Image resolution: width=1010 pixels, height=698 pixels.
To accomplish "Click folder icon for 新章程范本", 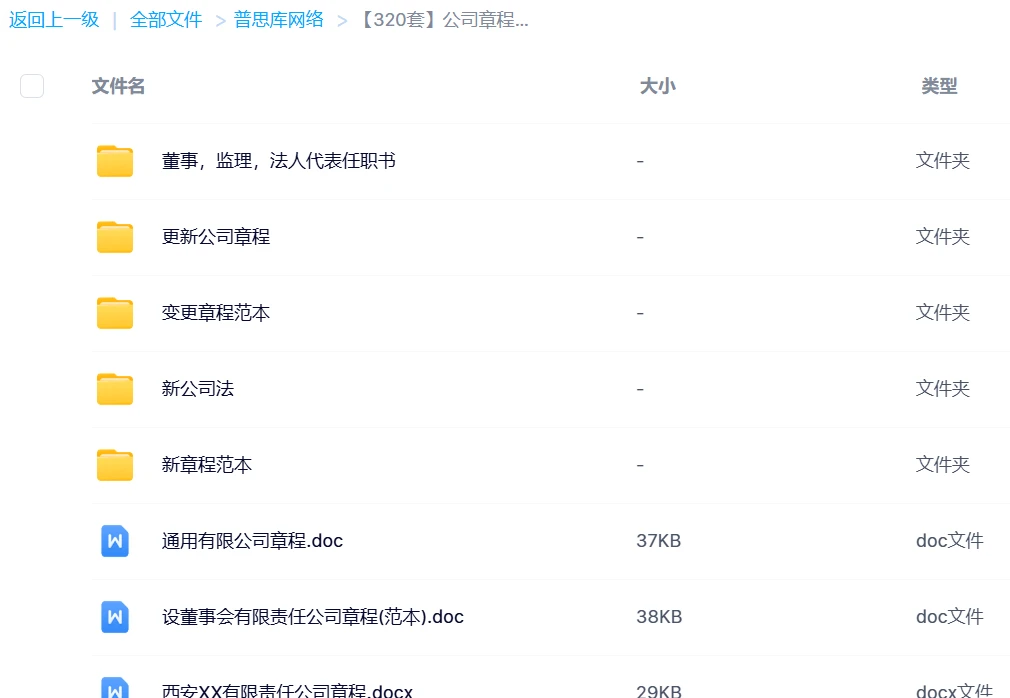I will click(x=115, y=465).
